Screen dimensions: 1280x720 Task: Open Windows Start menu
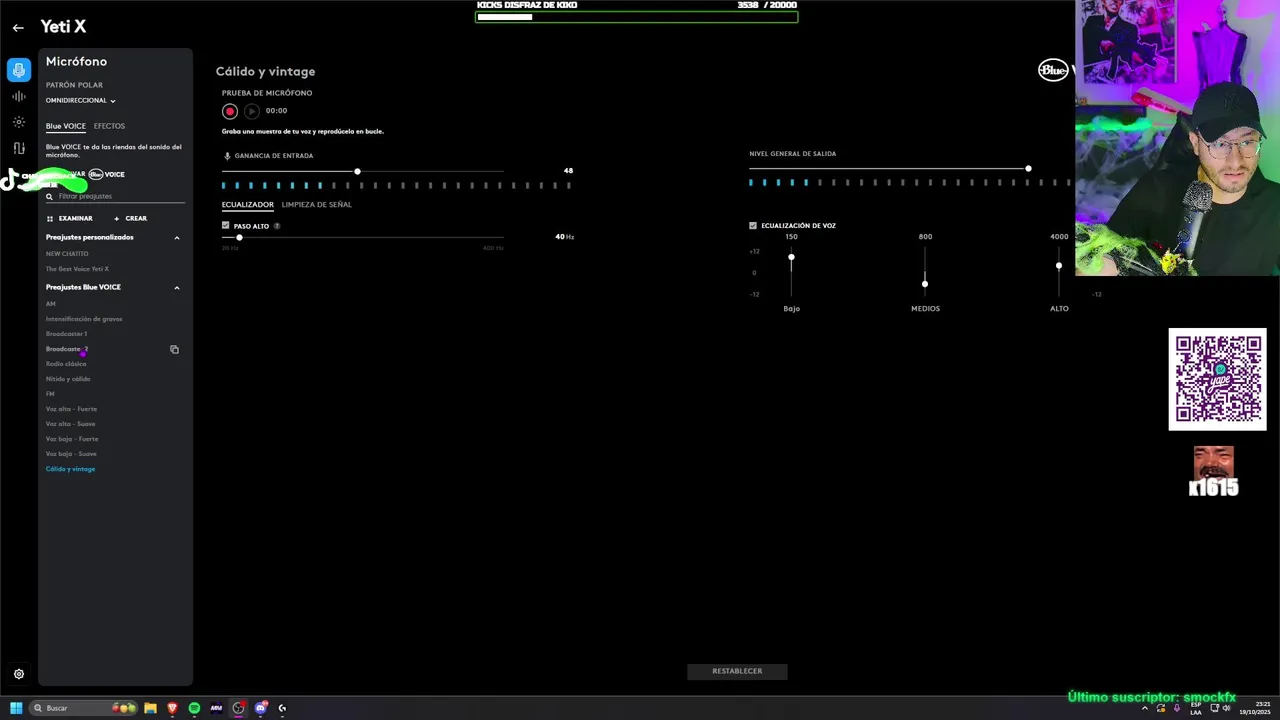tap(16, 708)
